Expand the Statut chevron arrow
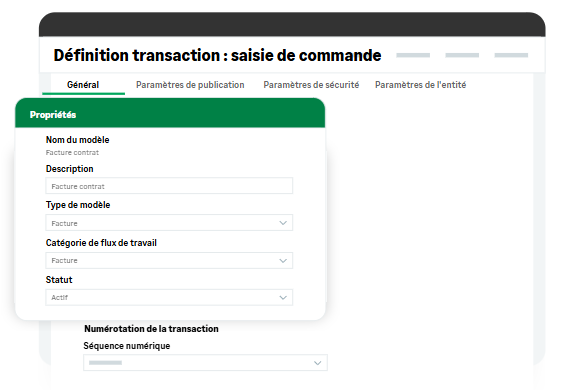Screen dimensions: 561x390 pos(283,297)
